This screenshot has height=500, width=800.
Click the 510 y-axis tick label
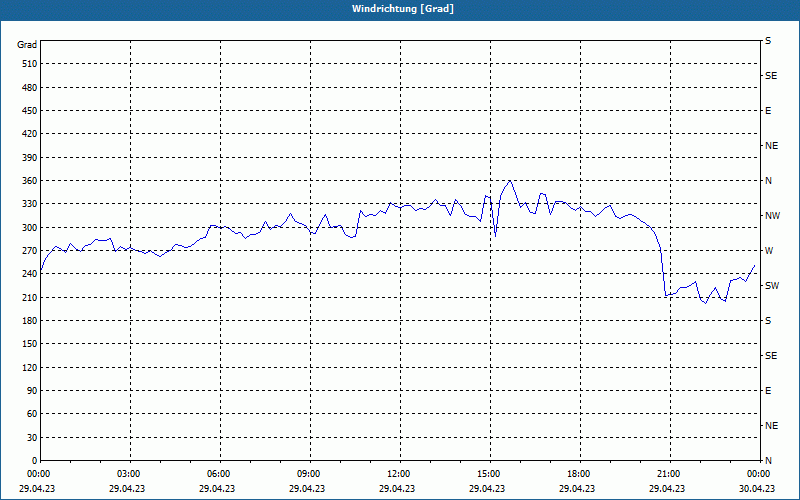(30, 64)
